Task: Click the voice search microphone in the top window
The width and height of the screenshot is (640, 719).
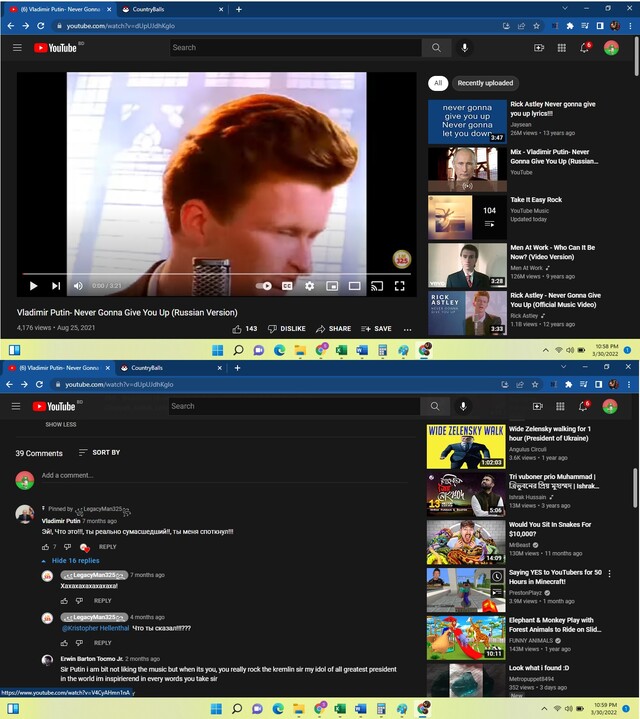Action: tap(464, 48)
